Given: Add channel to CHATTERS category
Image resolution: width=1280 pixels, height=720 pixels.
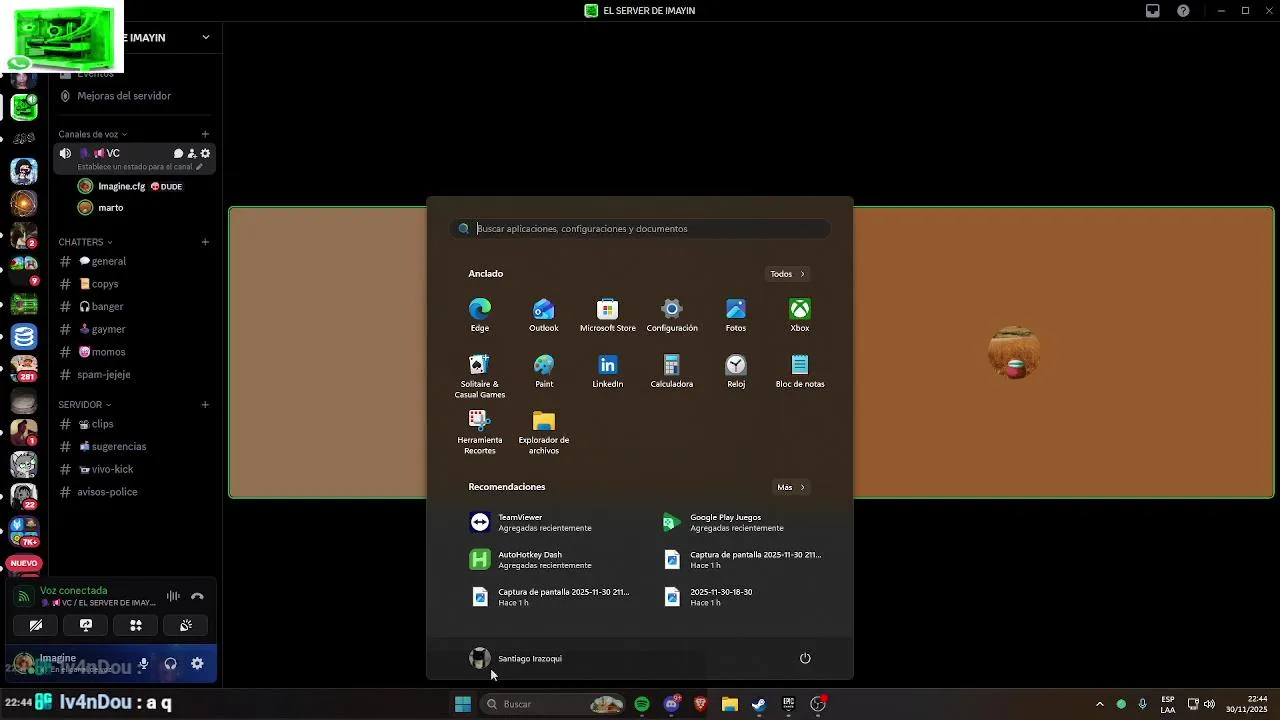Looking at the screenshot, I should click(205, 242).
